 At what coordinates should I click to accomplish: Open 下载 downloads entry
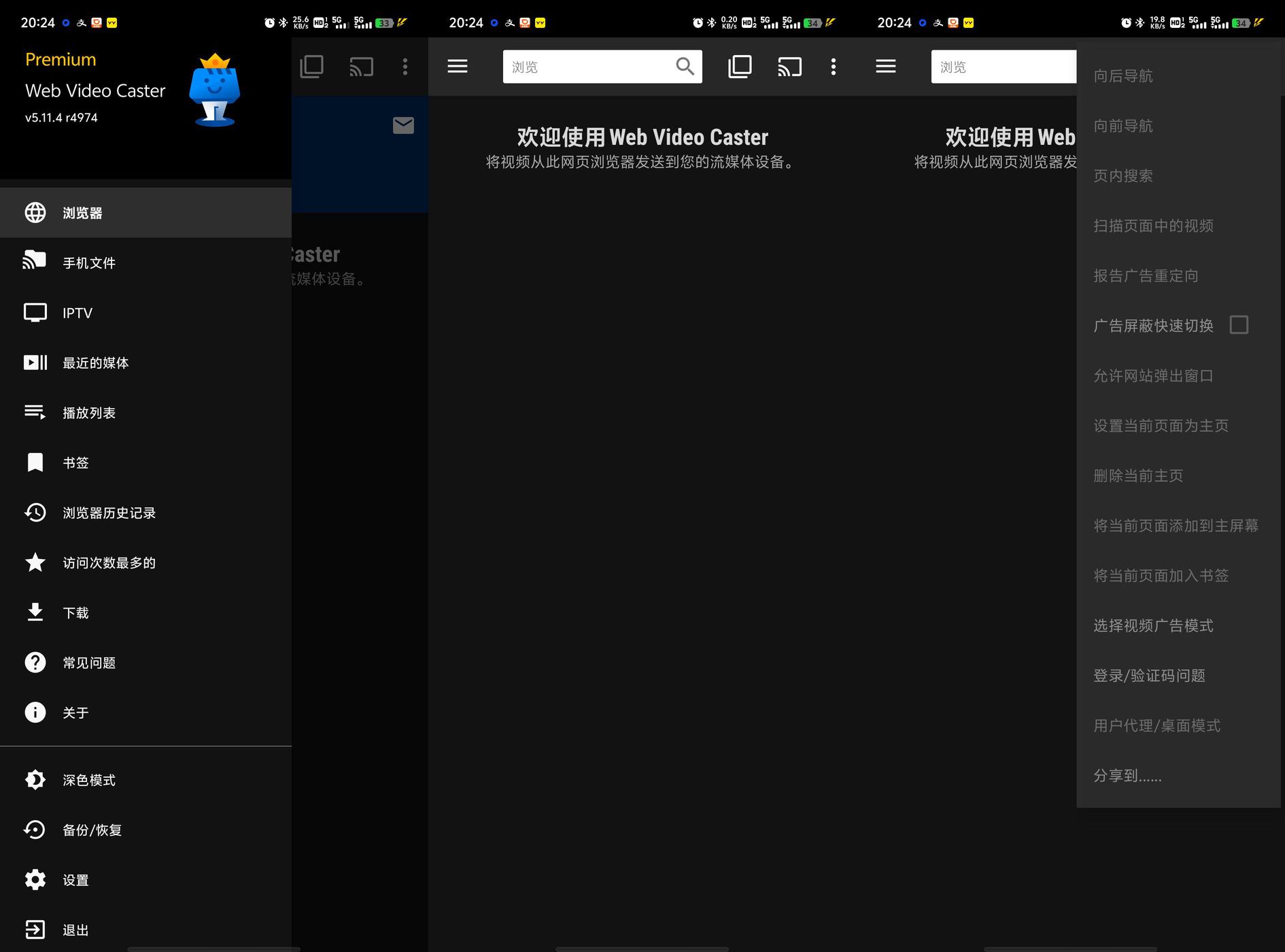tap(145, 613)
